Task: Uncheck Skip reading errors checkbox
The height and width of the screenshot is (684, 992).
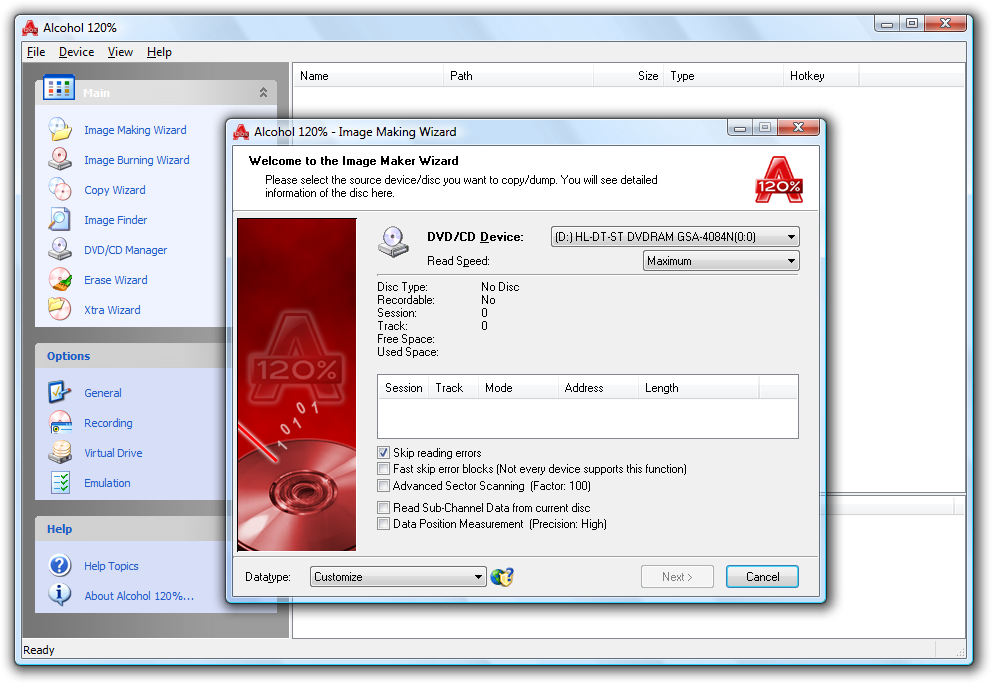Action: pos(384,453)
